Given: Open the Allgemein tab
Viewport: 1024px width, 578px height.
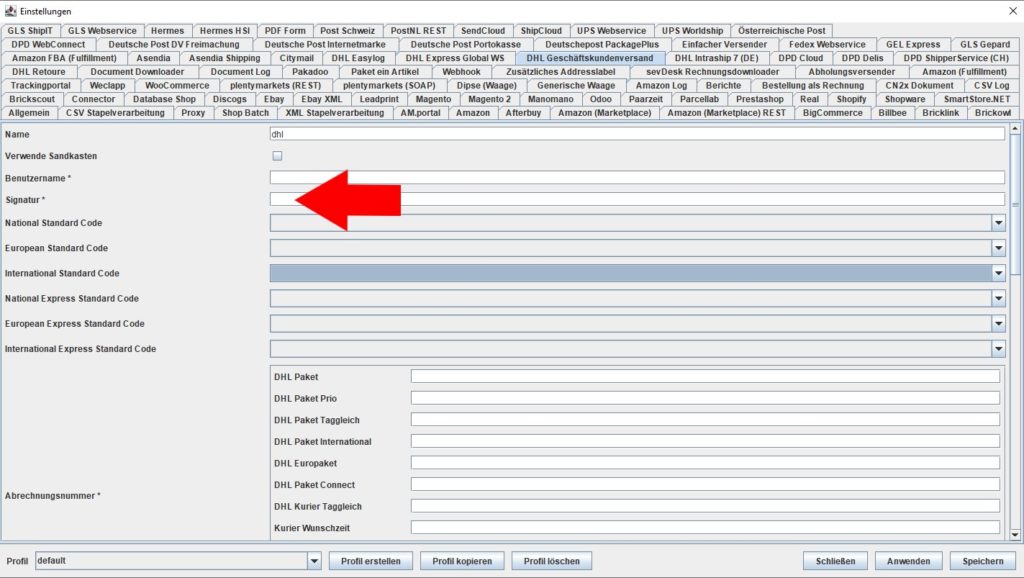Looking at the screenshot, I should [x=29, y=113].
